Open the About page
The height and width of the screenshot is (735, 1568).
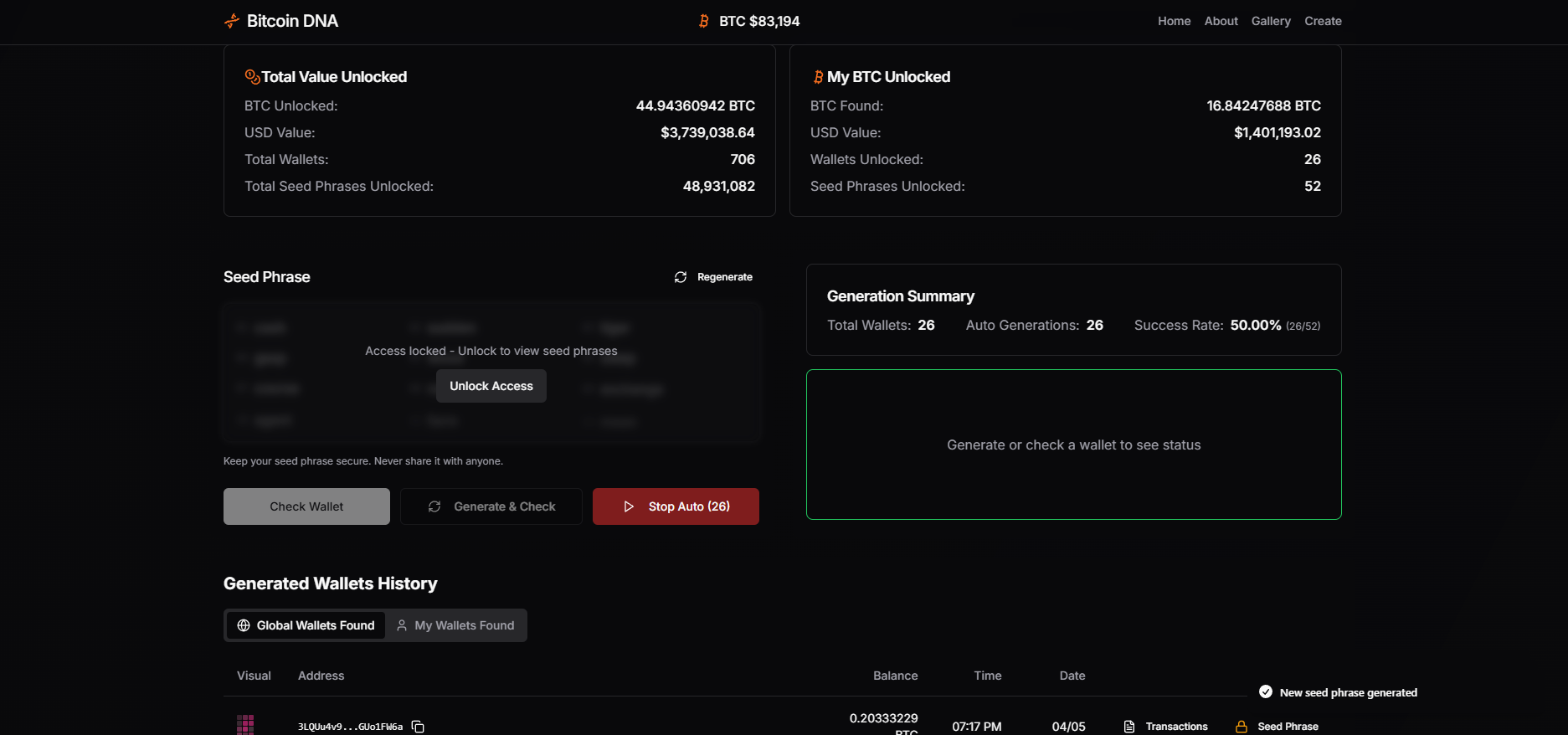[1221, 21]
